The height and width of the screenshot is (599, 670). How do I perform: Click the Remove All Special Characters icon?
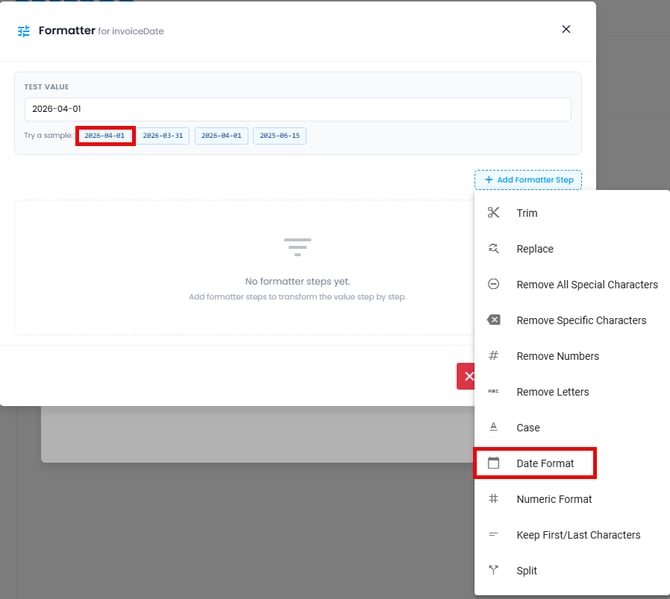point(493,285)
